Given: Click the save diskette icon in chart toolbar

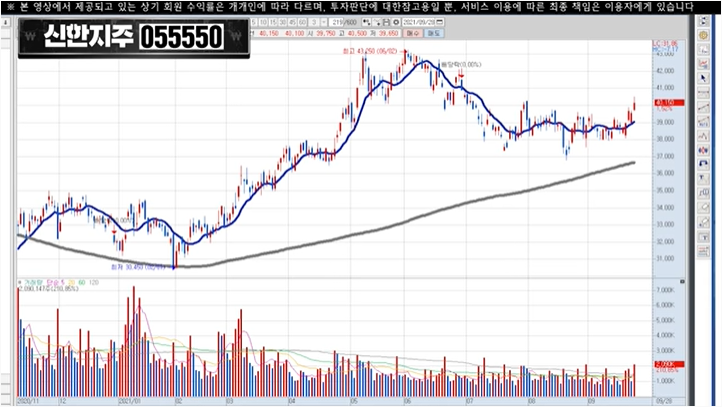Looking at the screenshot, I should click(386, 22).
